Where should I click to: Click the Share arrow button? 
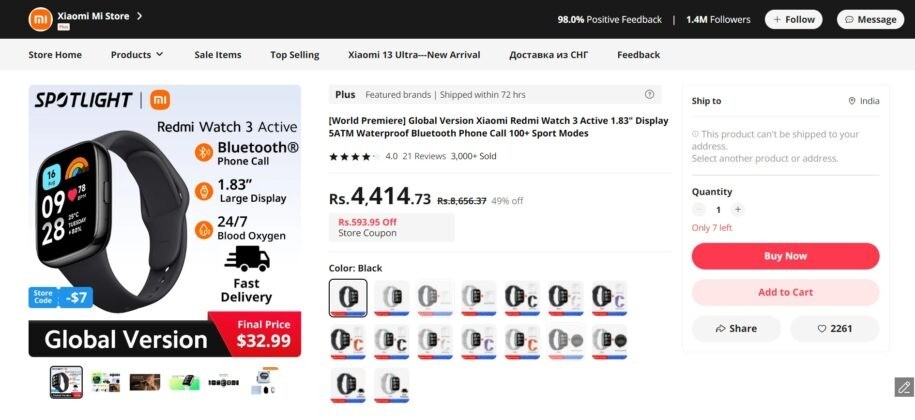(736, 328)
